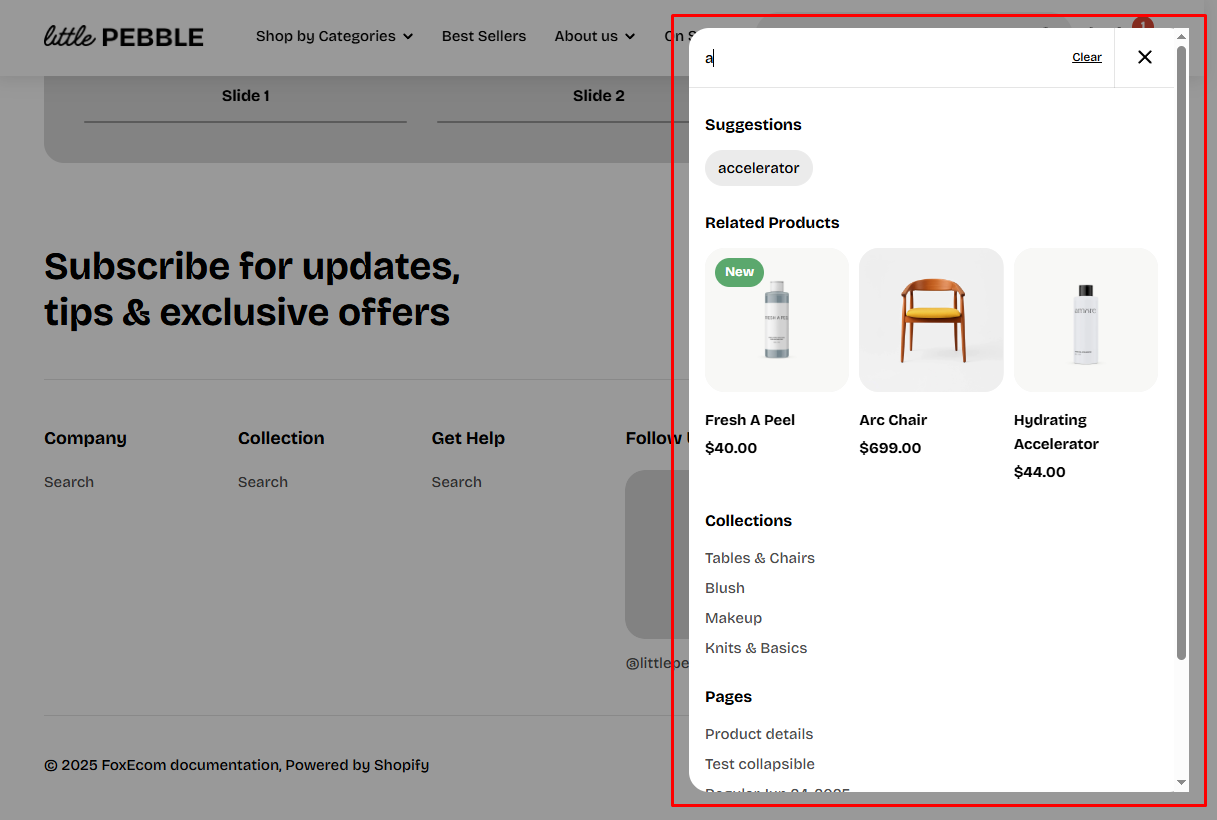Click the Fresh A Peel product title
The image size is (1217, 820).
click(750, 420)
